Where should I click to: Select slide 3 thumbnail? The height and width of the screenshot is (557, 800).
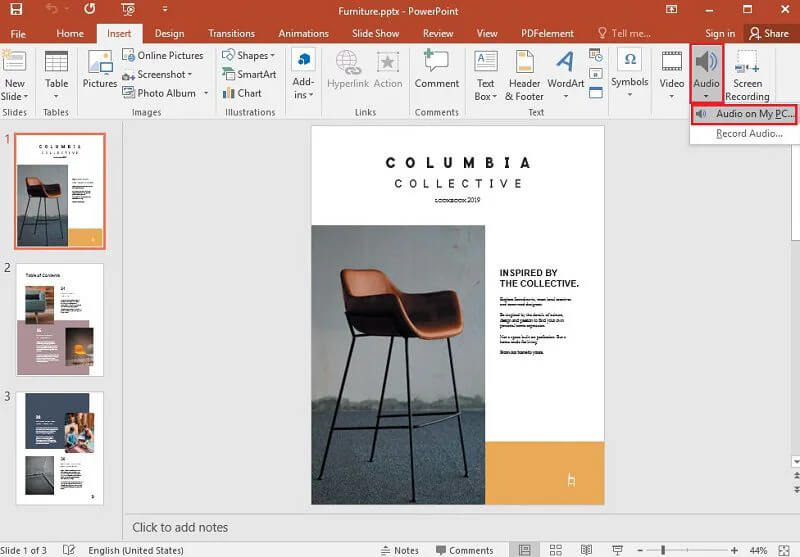60,448
